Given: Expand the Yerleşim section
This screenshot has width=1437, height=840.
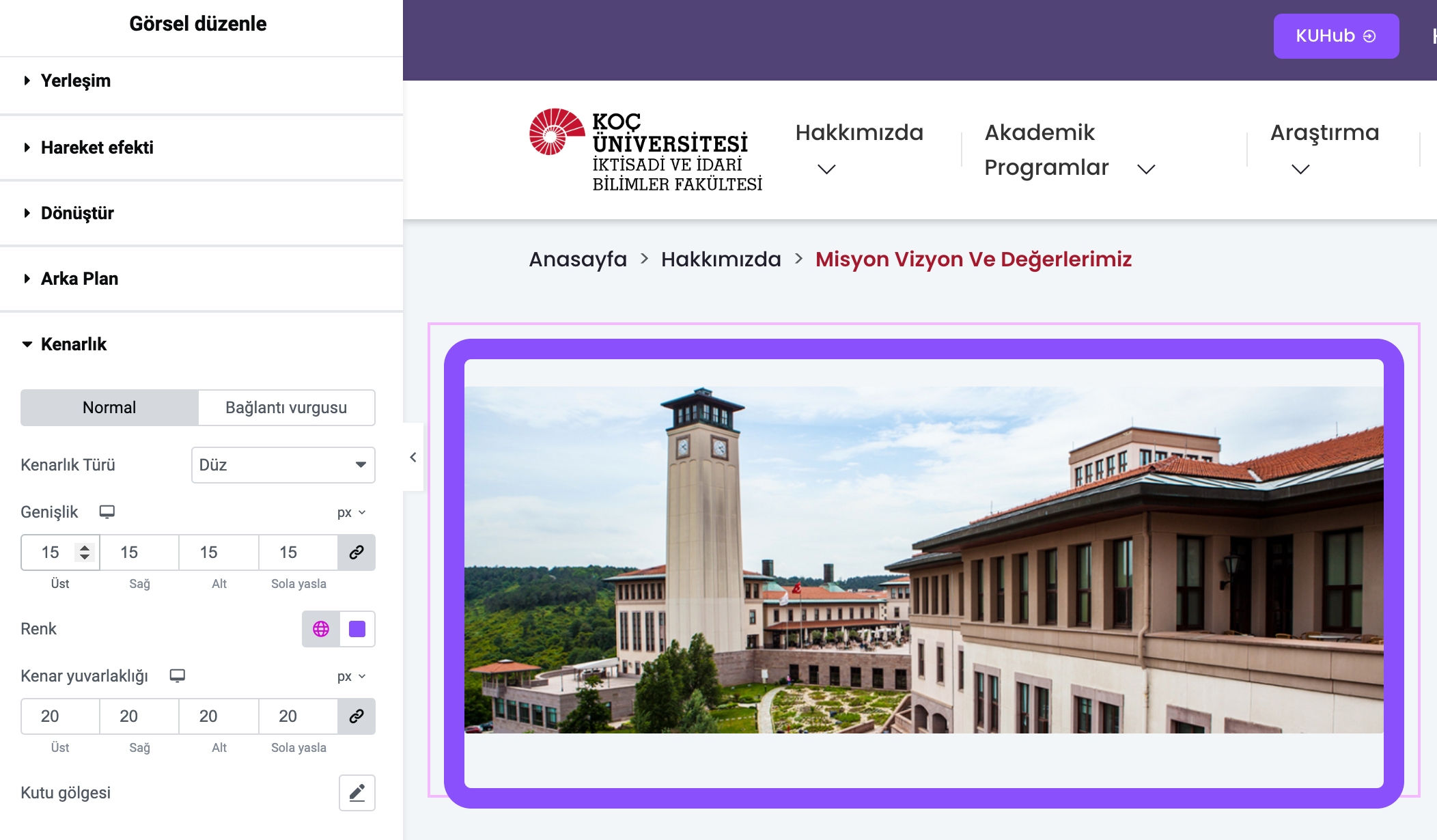Looking at the screenshot, I should pyautogui.click(x=75, y=81).
